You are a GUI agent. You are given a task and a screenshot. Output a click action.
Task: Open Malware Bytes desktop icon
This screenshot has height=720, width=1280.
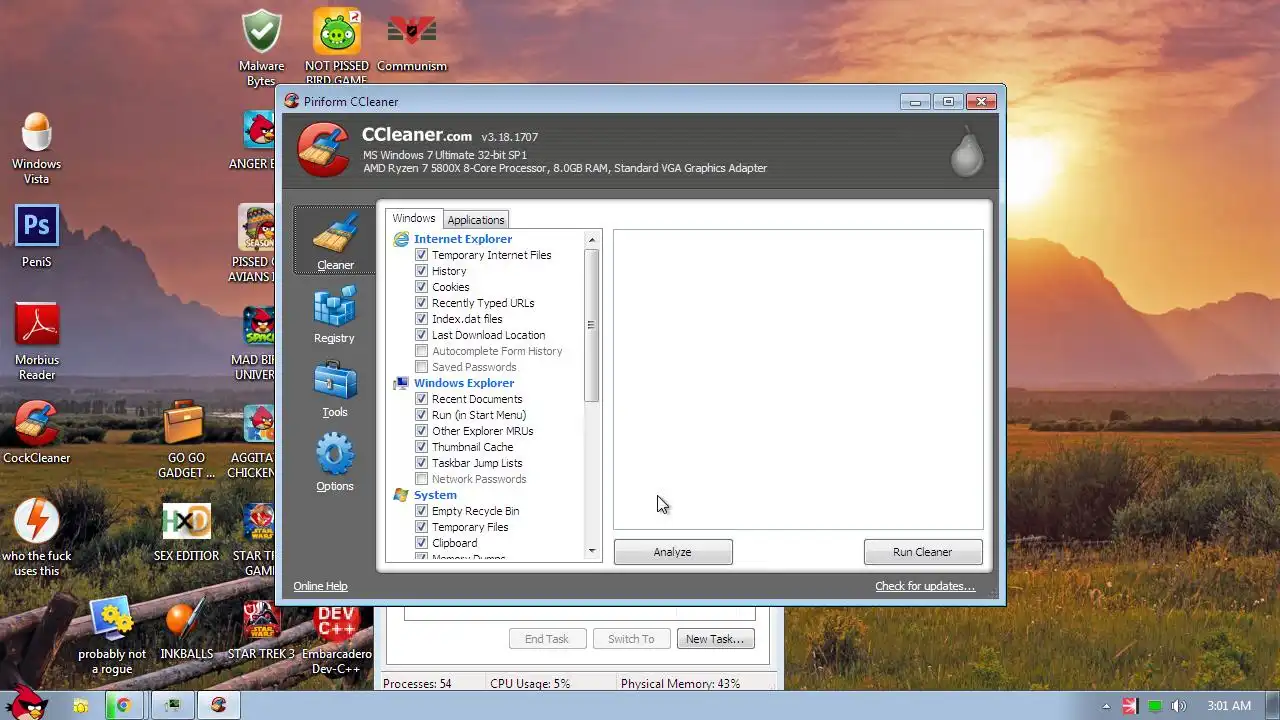tap(261, 48)
